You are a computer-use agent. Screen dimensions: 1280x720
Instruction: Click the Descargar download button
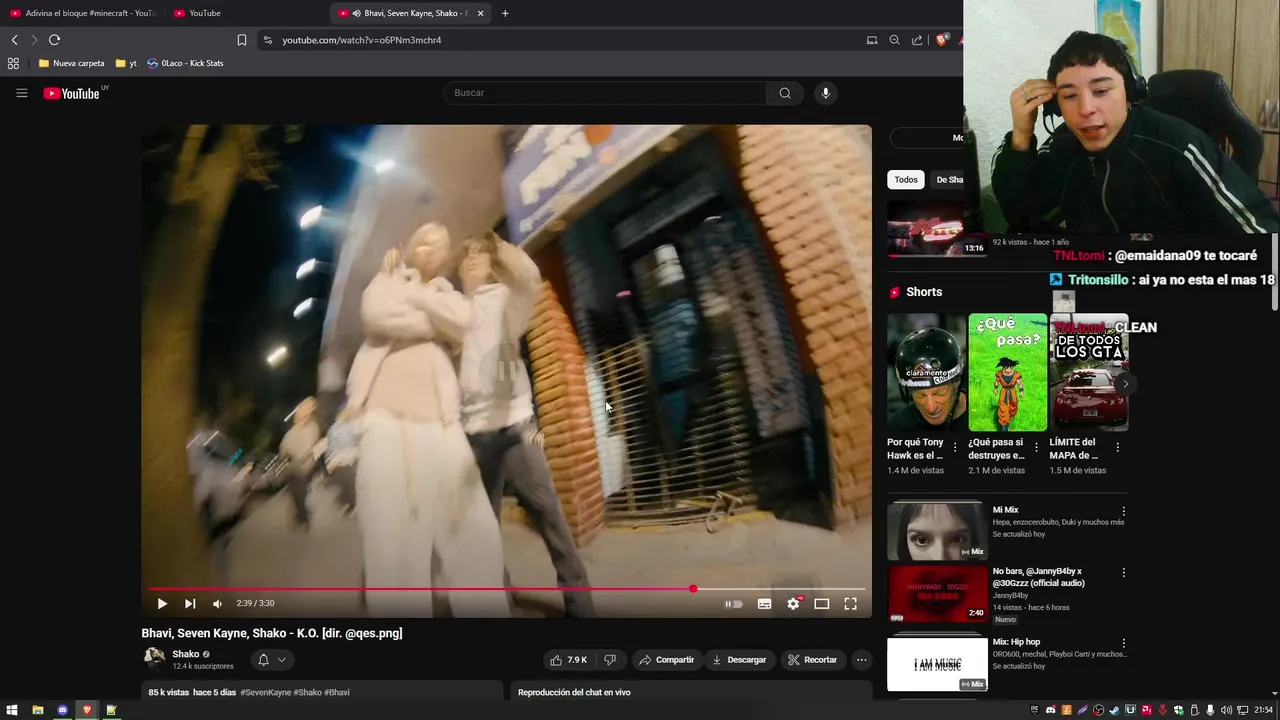(x=739, y=660)
